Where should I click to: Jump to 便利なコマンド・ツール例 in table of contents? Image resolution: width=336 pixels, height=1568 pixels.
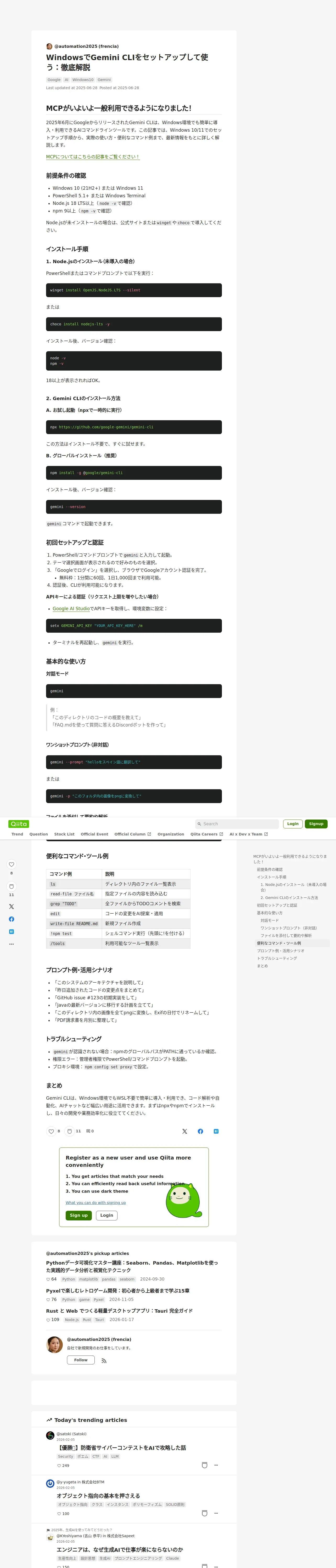click(279, 943)
